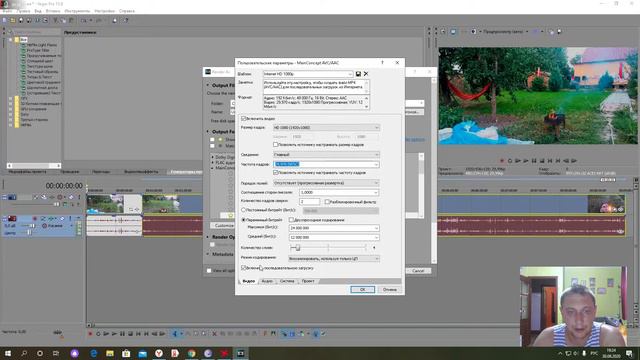Screen dimensions: 640x360
Task: Click Pause in the timeline transport bar
Action: 122,333
